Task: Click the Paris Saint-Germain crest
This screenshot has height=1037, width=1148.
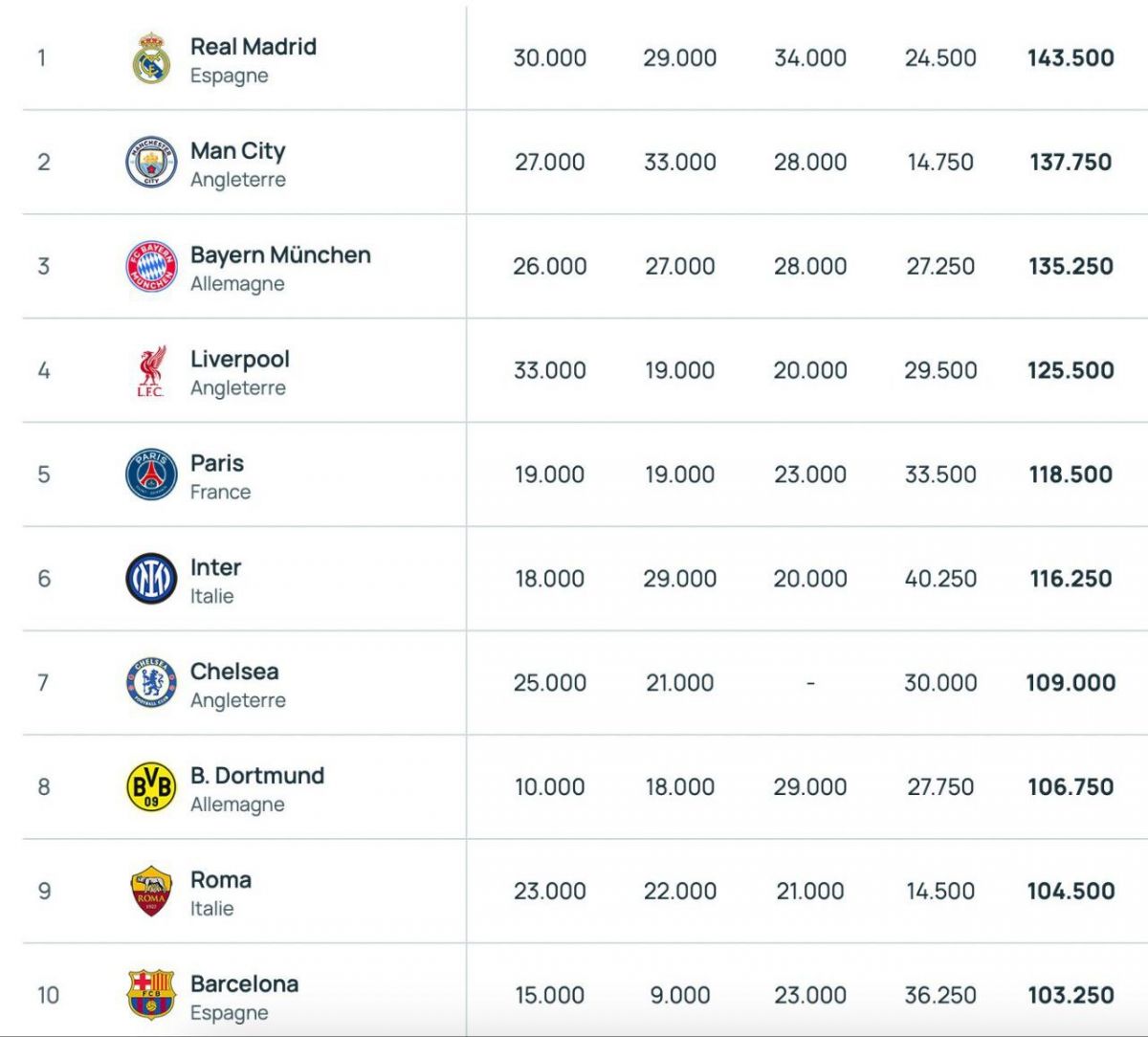Action: [x=151, y=474]
